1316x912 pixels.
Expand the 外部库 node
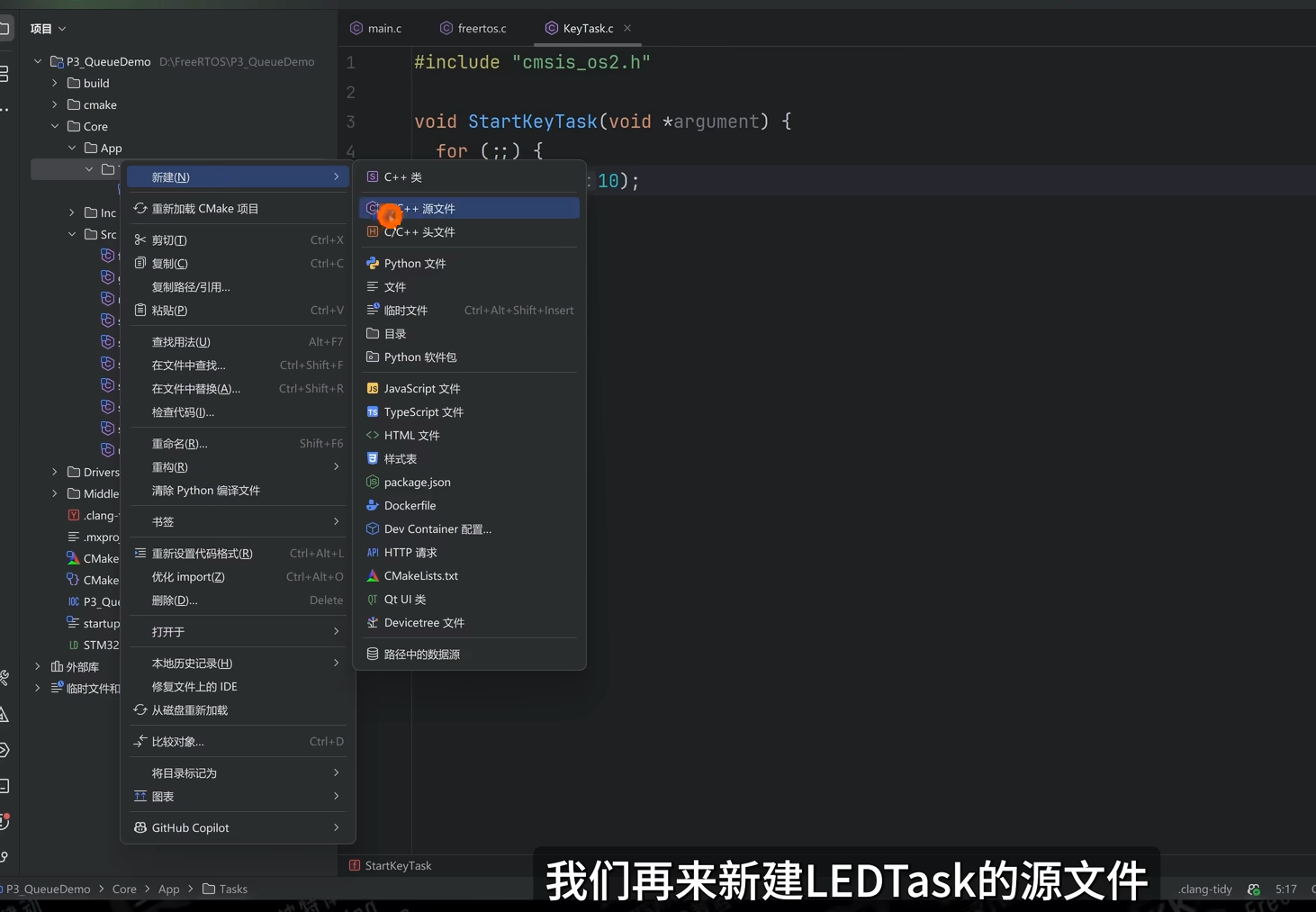(x=38, y=666)
